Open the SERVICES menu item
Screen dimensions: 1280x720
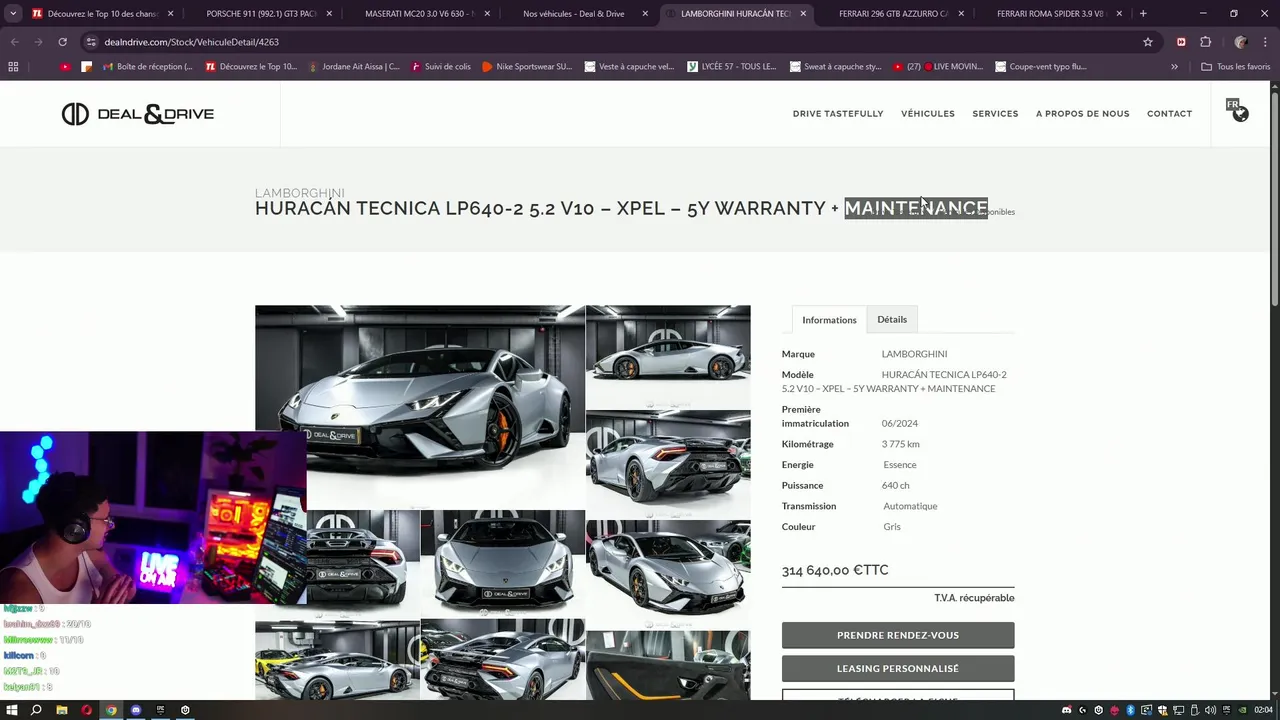coord(995,114)
